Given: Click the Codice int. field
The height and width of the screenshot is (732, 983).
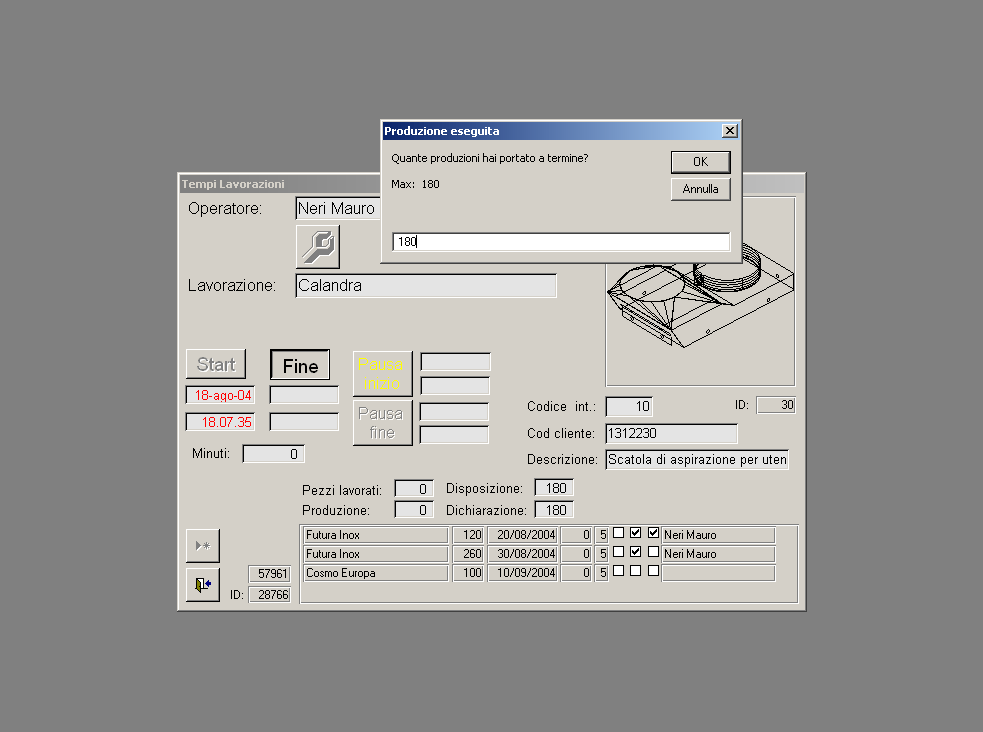Looking at the screenshot, I should click(x=629, y=407).
